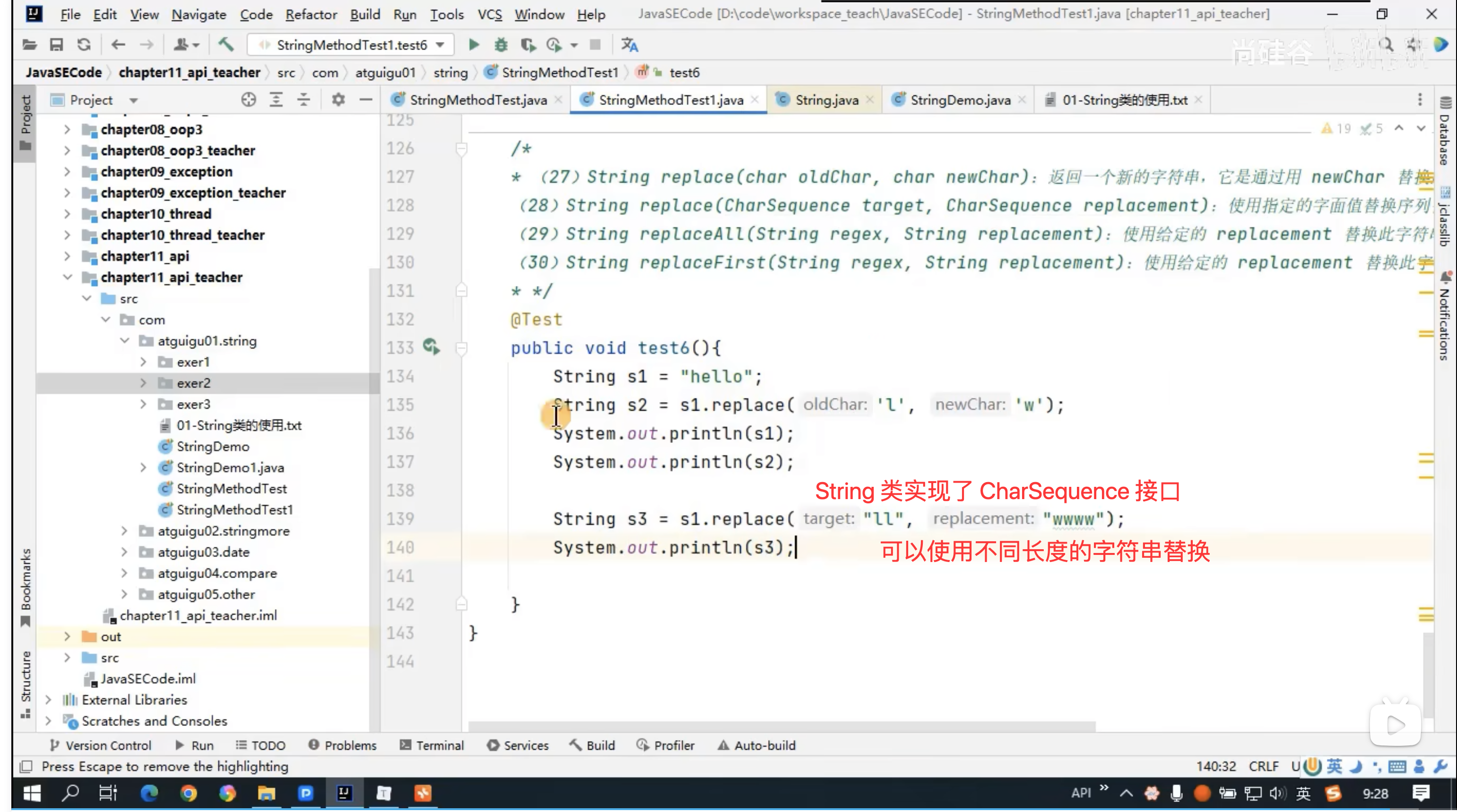Click the horizontal editor scrollbar
Image resolution: width=1457 pixels, height=812 pixels.
click(x=781, y=726)
